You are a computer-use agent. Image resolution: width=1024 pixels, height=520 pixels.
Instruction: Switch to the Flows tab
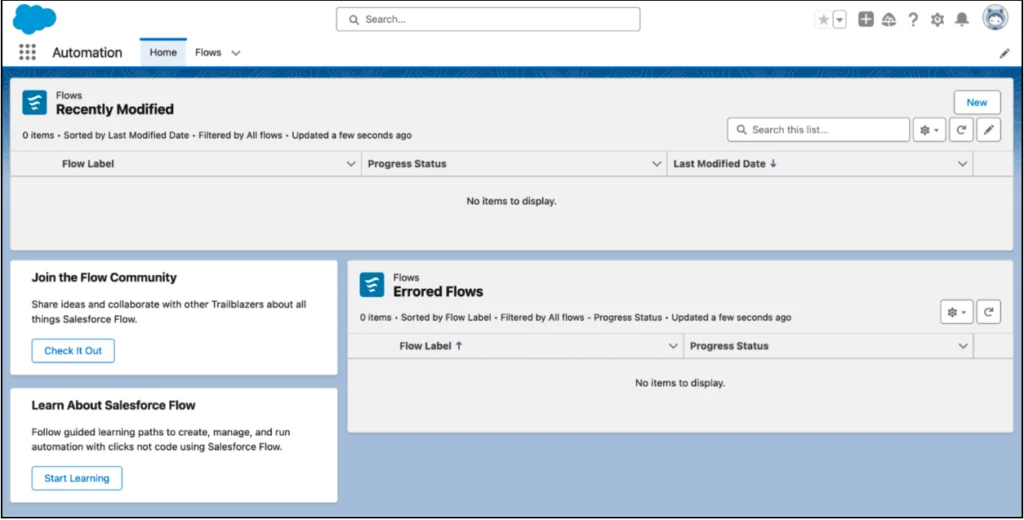208,53
